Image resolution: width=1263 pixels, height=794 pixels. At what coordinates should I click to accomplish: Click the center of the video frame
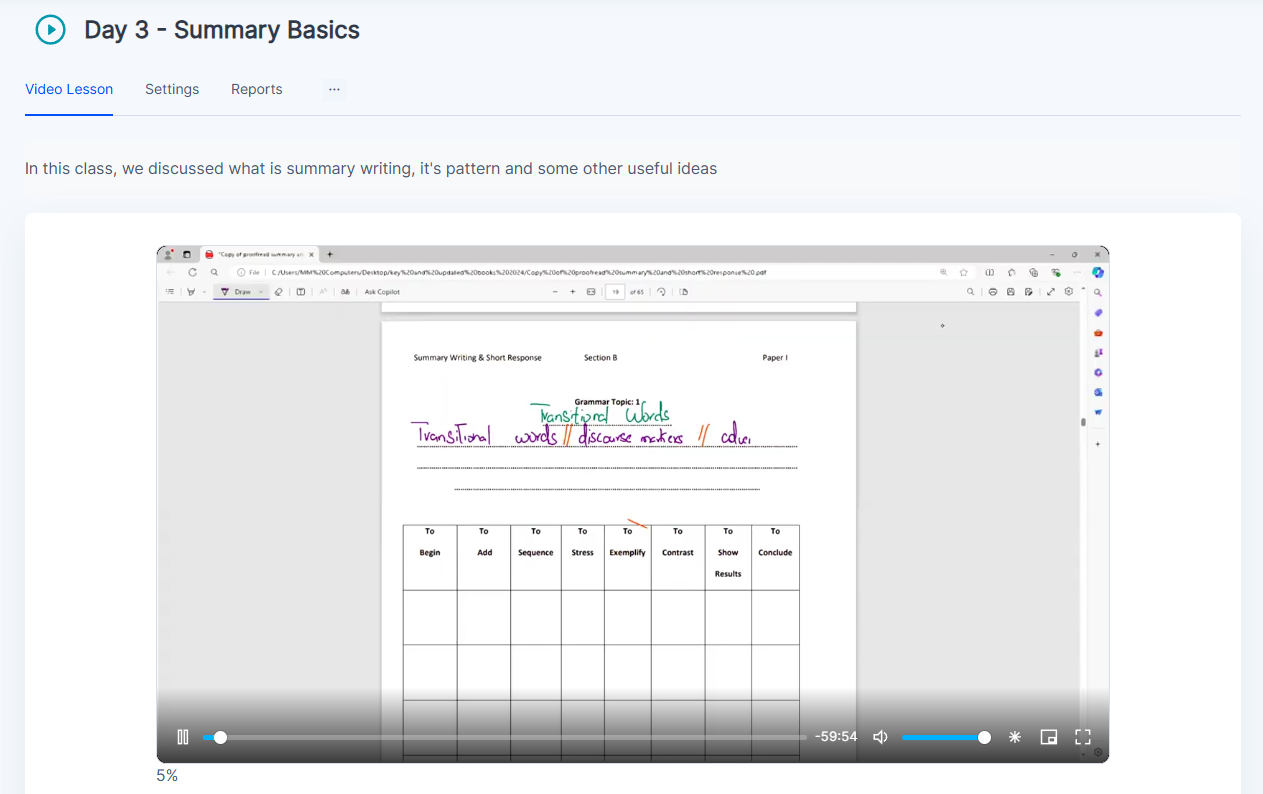[x=633, y=504]
